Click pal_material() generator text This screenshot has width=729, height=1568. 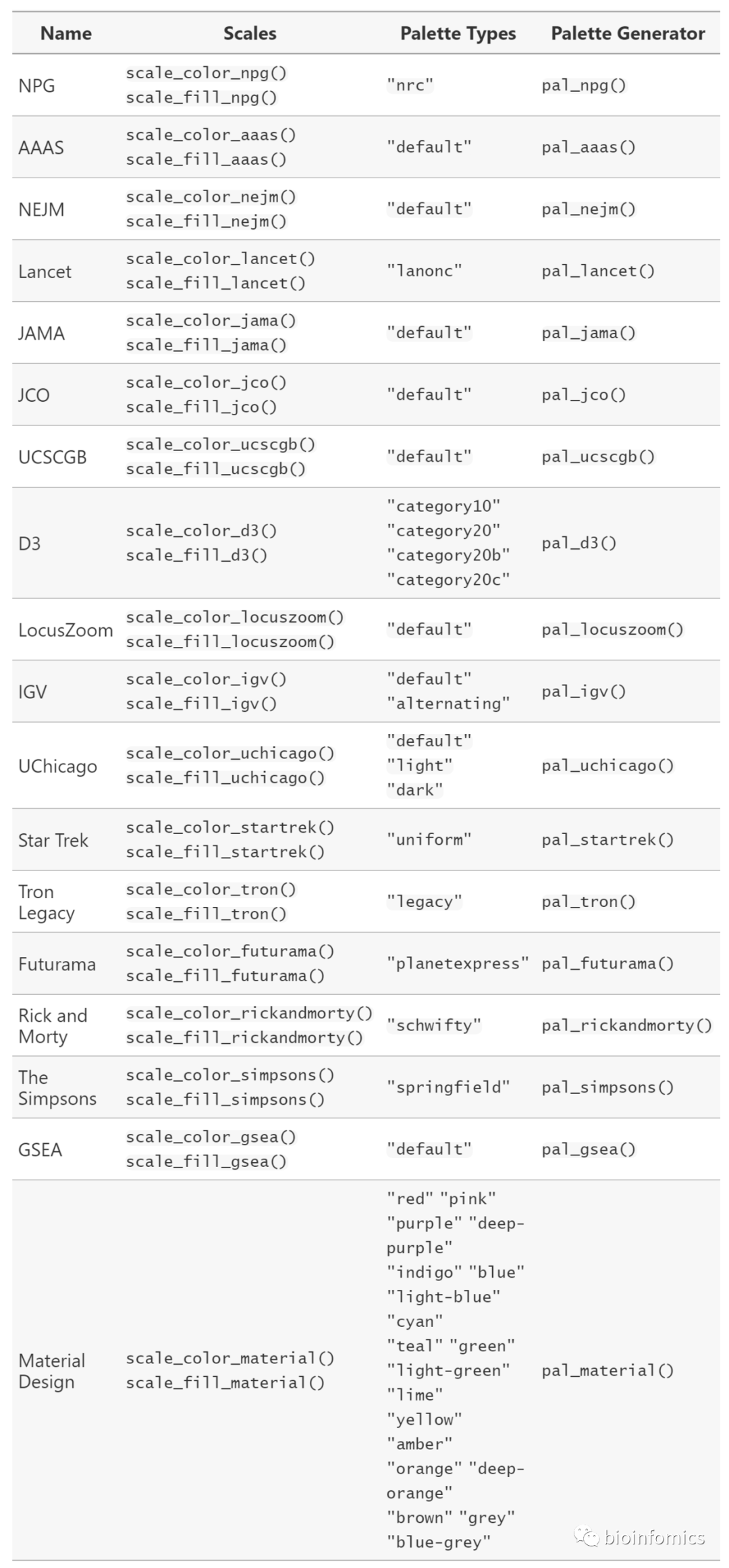[607, 1370]
